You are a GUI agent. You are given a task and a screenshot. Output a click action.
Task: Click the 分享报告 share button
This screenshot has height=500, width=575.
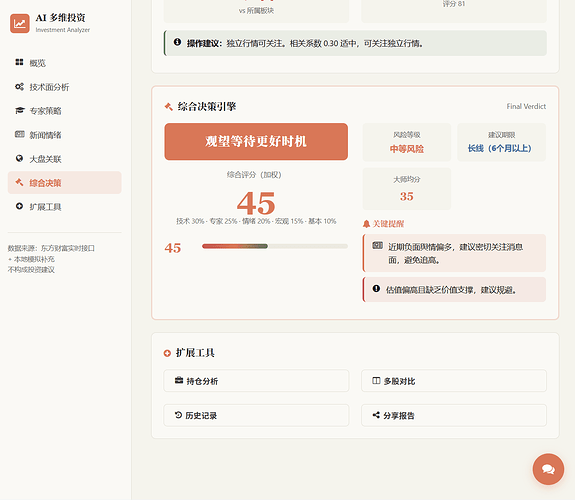click(454, 415)
